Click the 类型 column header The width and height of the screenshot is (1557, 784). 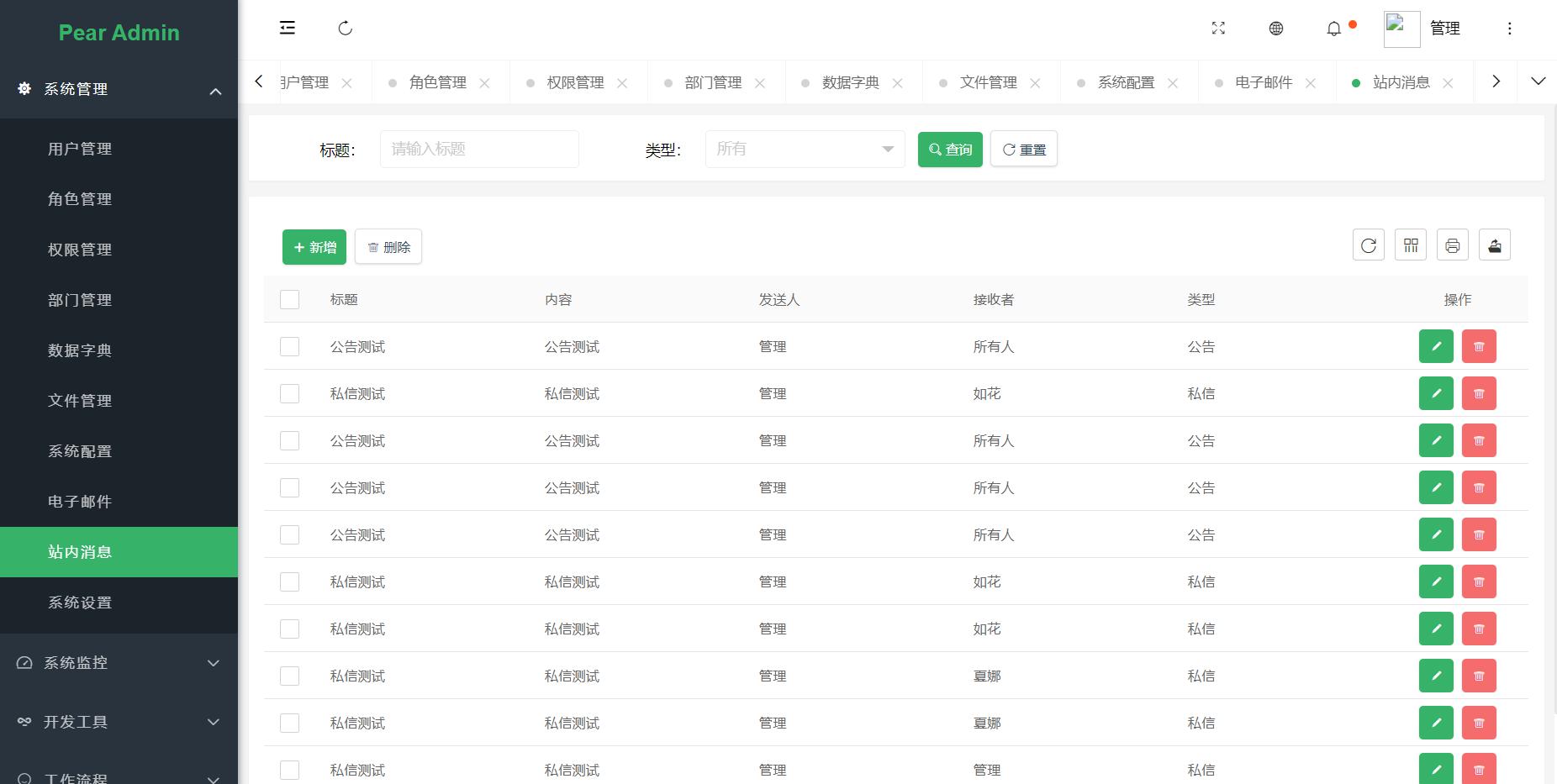coord(1201,299)
